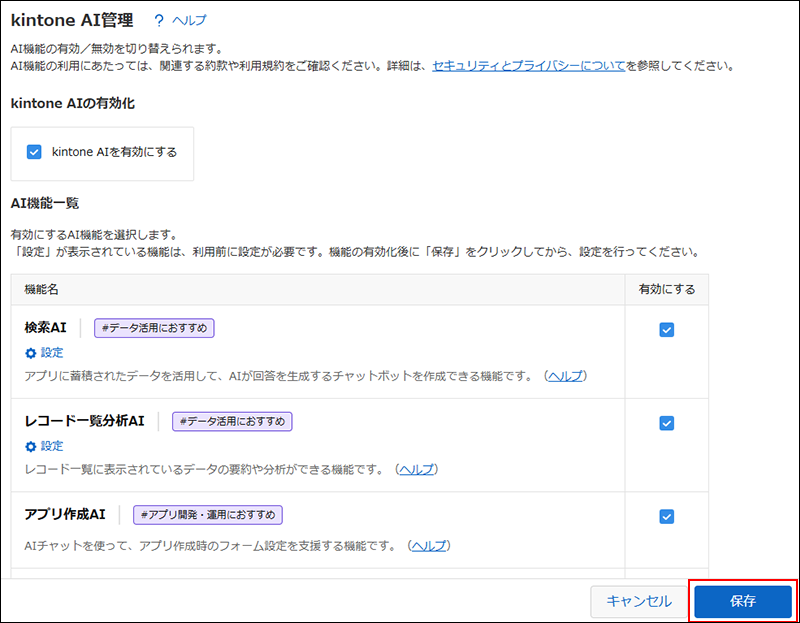Click the kintone AIの有効化 heading
Screen dimensions: 800x623
click(x=72, y=103)
